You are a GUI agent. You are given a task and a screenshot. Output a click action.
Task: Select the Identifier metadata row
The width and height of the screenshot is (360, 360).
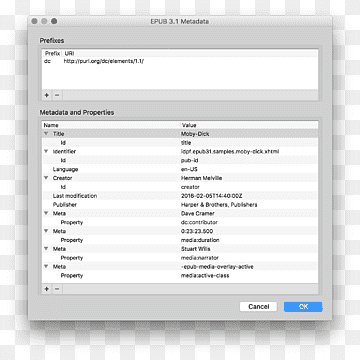[x=180, y=151]
